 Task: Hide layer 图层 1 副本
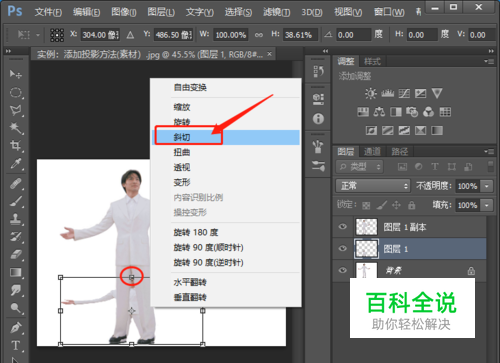pos(342,227)
